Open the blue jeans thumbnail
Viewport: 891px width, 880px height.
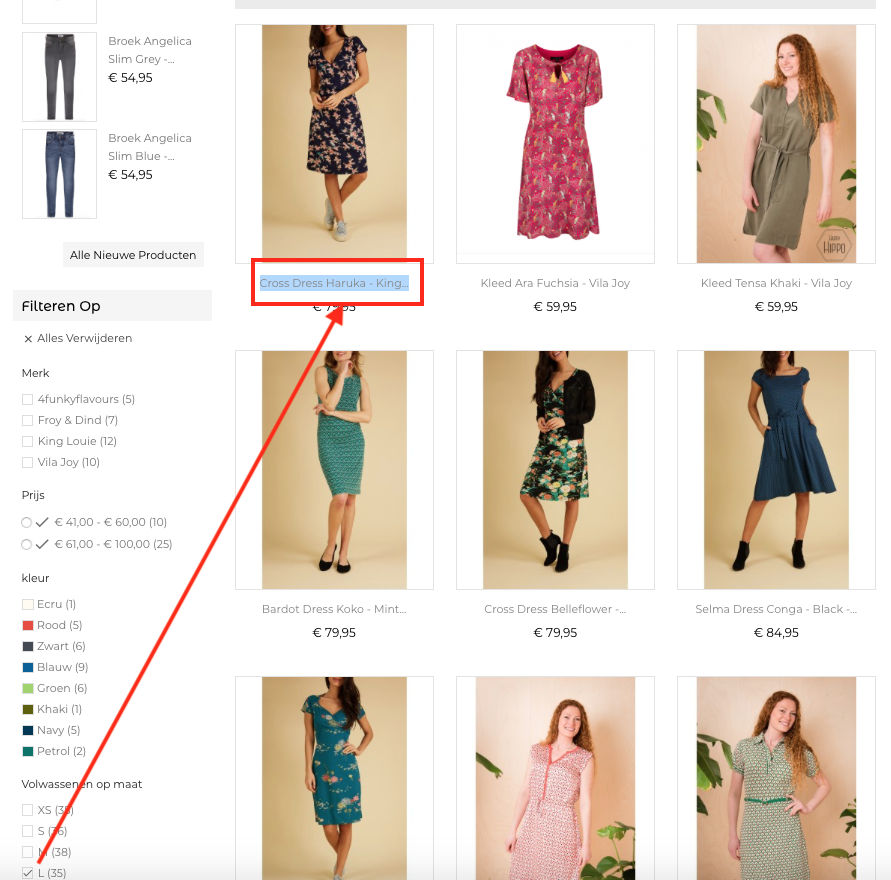(59, 174)
